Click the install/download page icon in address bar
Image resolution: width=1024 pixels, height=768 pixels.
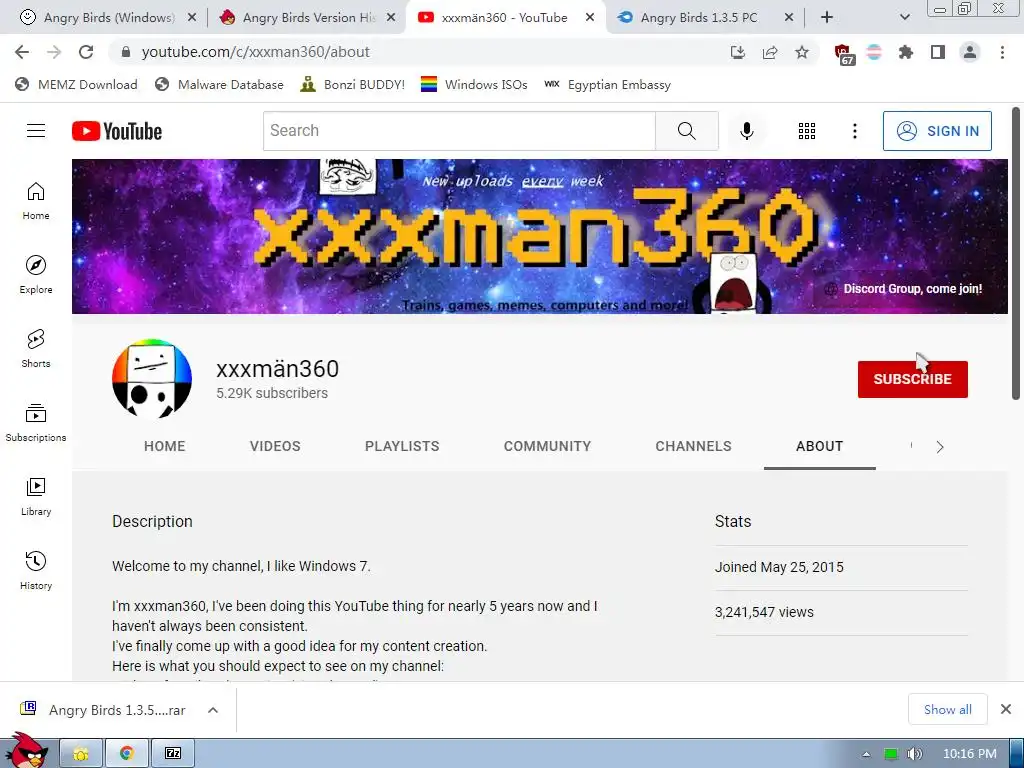738,52
